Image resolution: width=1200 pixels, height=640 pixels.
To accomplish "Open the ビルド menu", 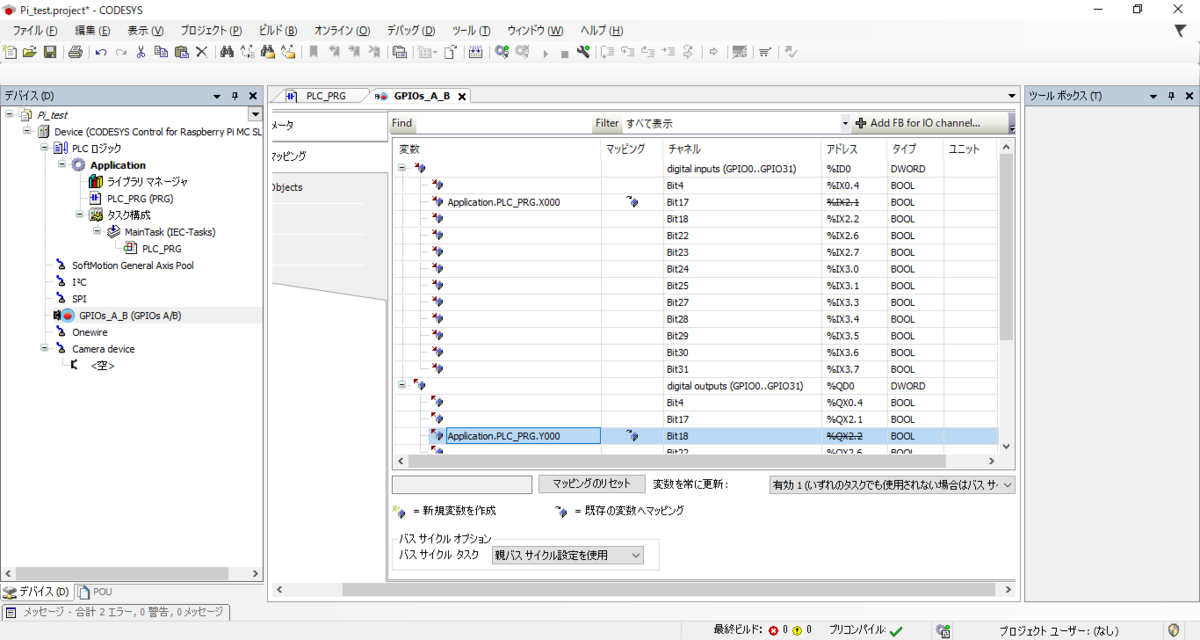I will pyautogui.click(x=277, y=31).
